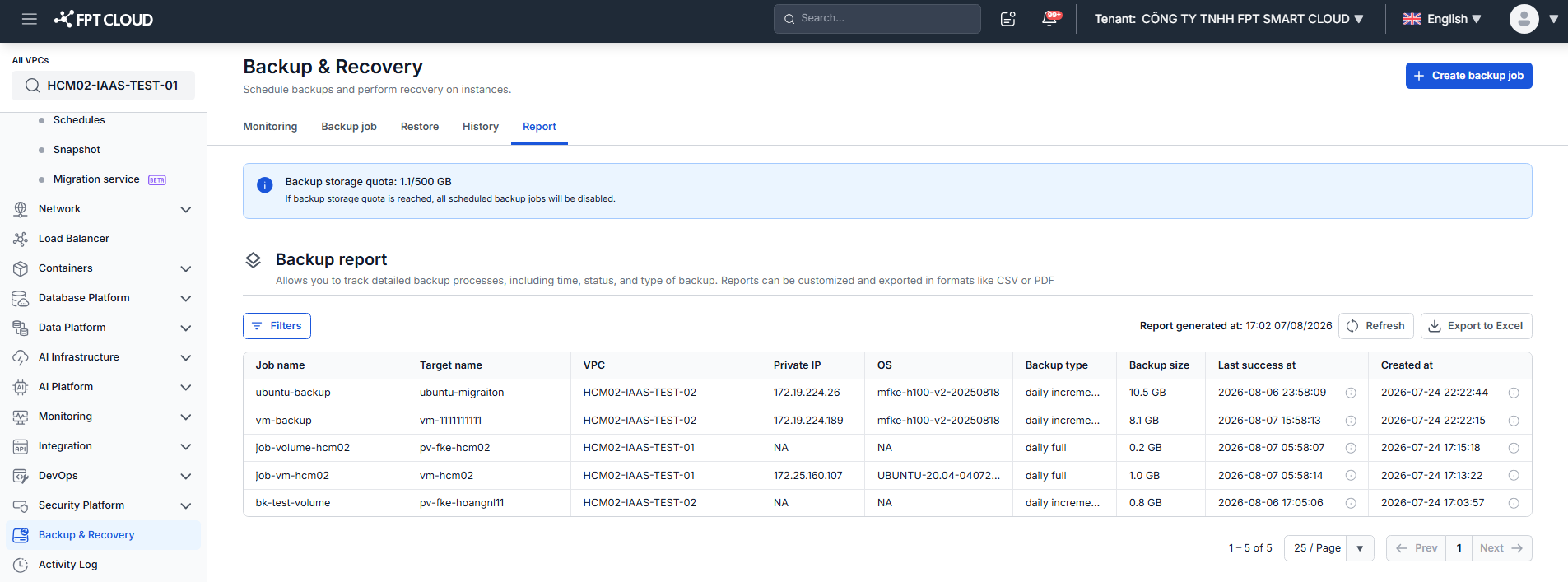Viewport: 1568px width, 582px height.
Task: Click the clock icon next to job-vm-hcm02 last success
Action: pos(1351,476)
